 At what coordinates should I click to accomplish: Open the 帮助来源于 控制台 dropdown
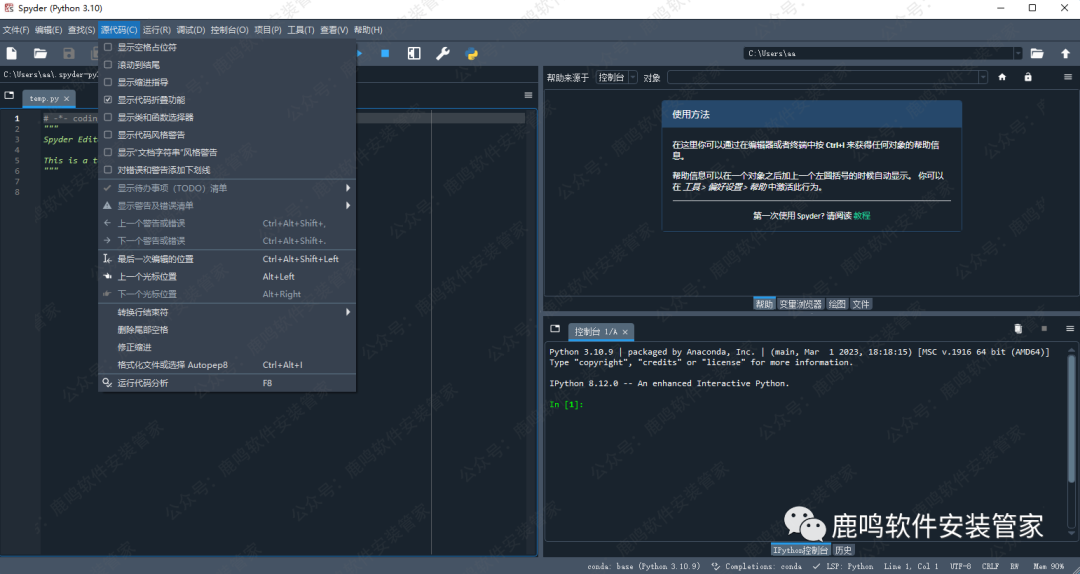pos(617,77)
